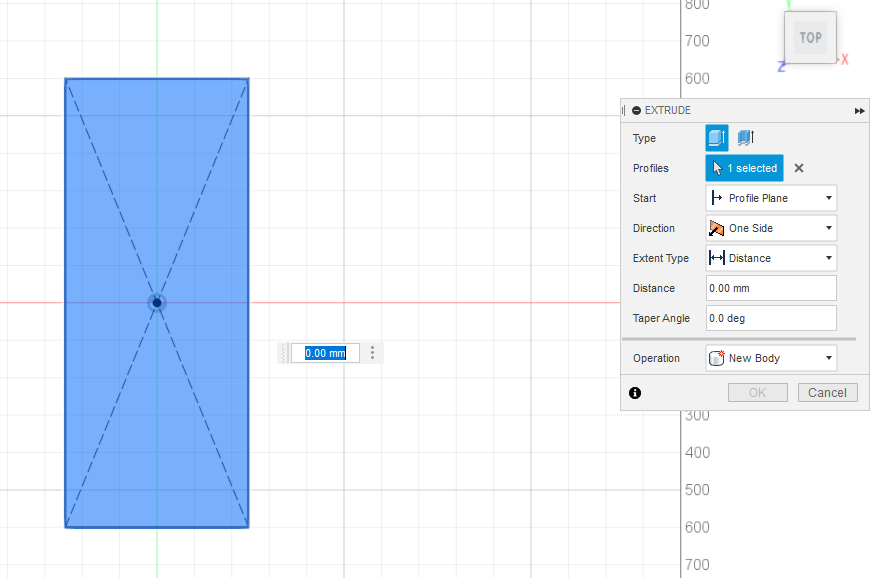This screenshot has width=874, height=578.
Task: Click the Taper Angle input field
Action: point(771,318)
